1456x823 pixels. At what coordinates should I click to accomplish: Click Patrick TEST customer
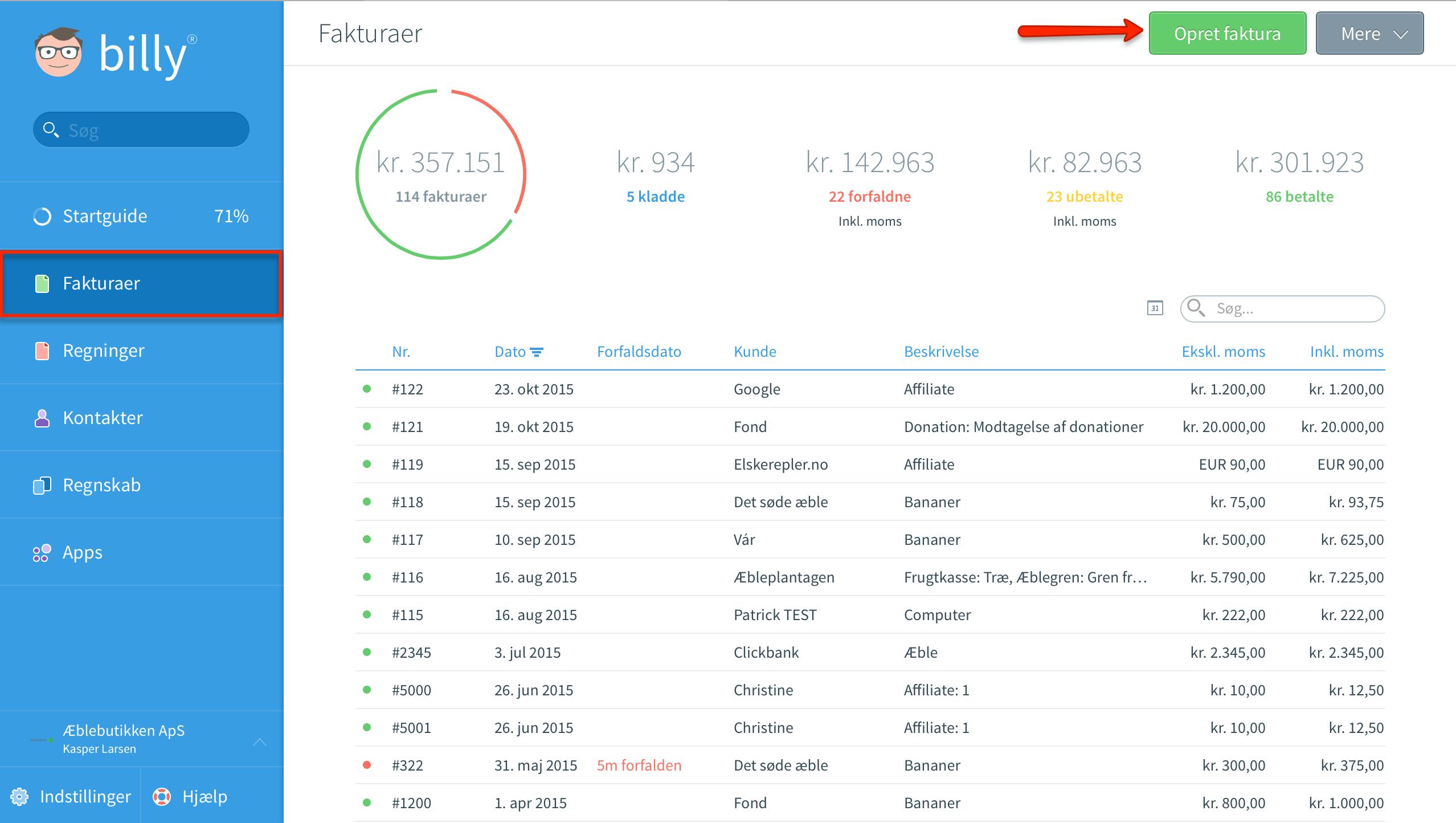[x=775, y=615]
